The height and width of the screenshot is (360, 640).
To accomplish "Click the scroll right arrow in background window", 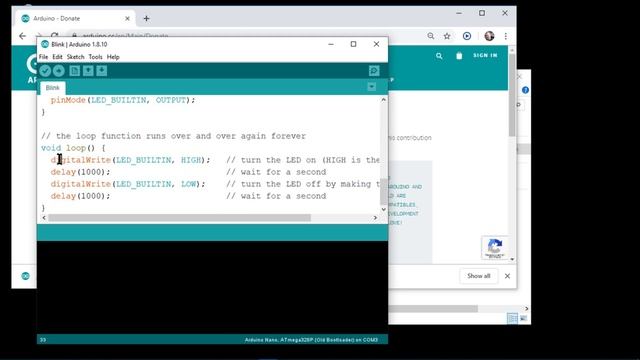I will coord(527,309).
